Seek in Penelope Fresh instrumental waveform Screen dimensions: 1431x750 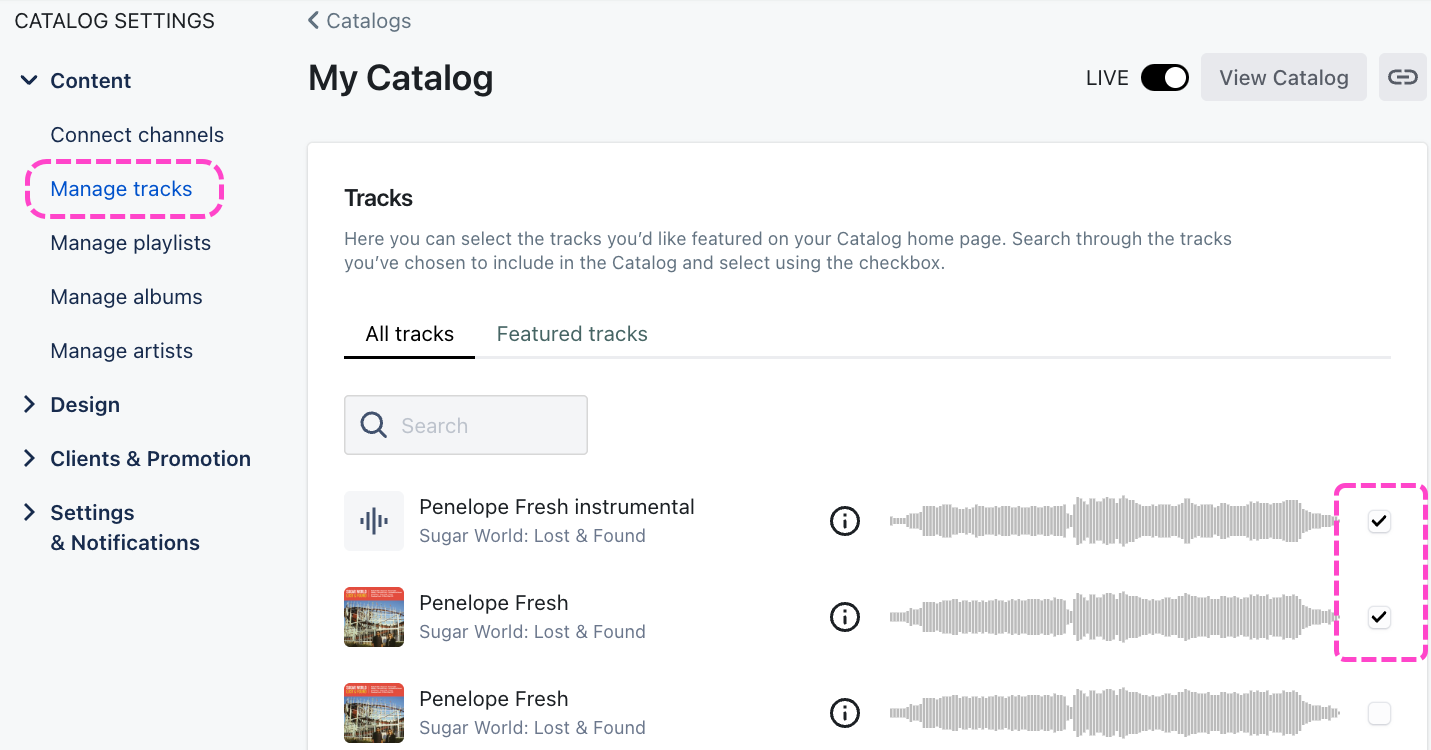[x=1114, y=521]
